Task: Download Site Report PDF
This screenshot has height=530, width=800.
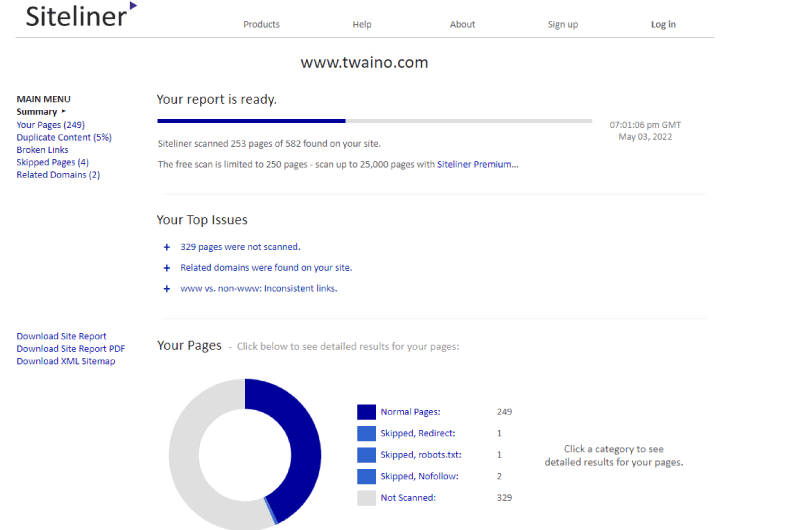Action: pos(70,348)
